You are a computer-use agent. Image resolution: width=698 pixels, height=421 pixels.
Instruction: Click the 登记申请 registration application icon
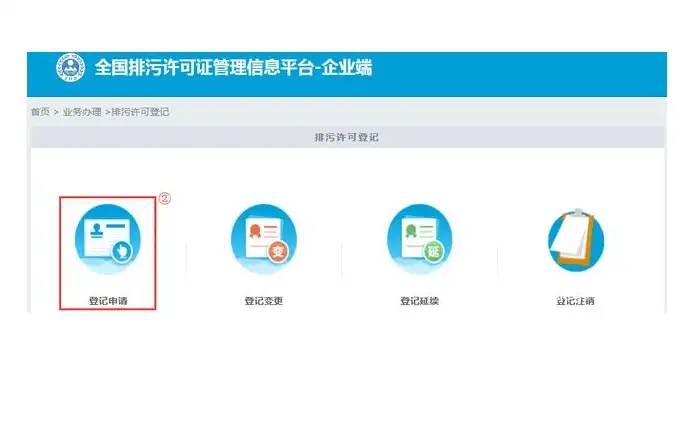tap(108, 239)
